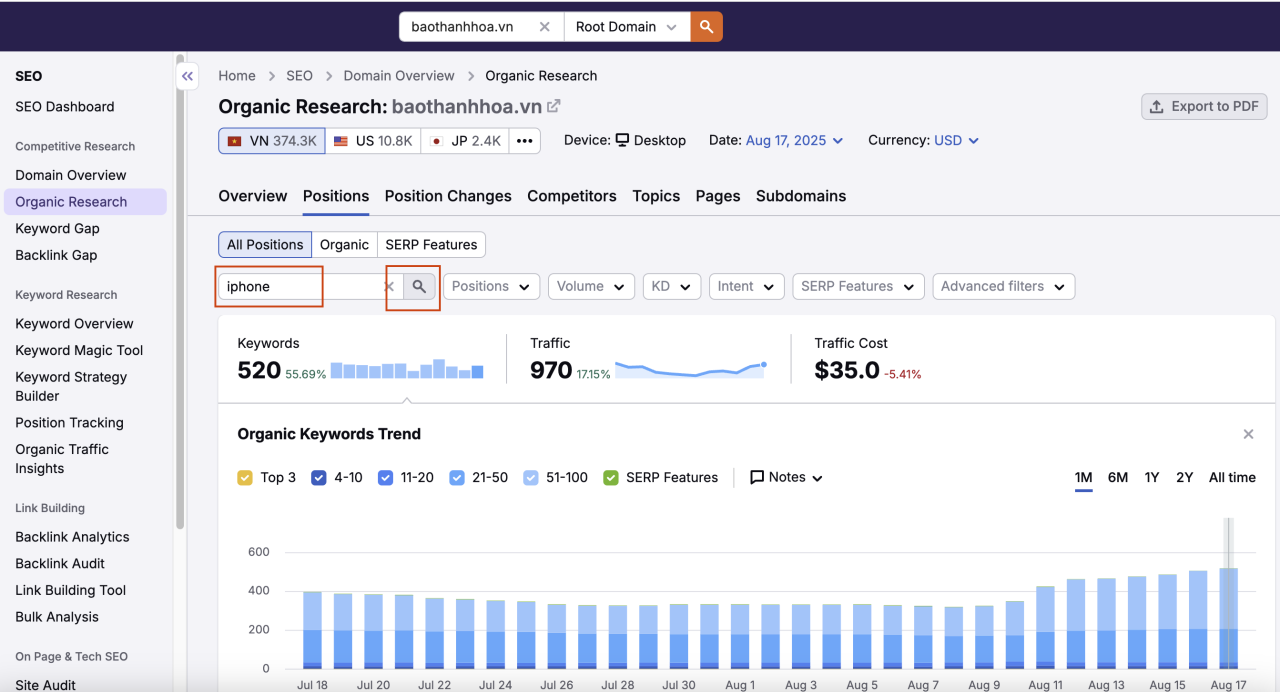Select the 6M chart time range
Viewport: 1280px width, 692px height.
pyautogui.click(x=1118, y=478)
